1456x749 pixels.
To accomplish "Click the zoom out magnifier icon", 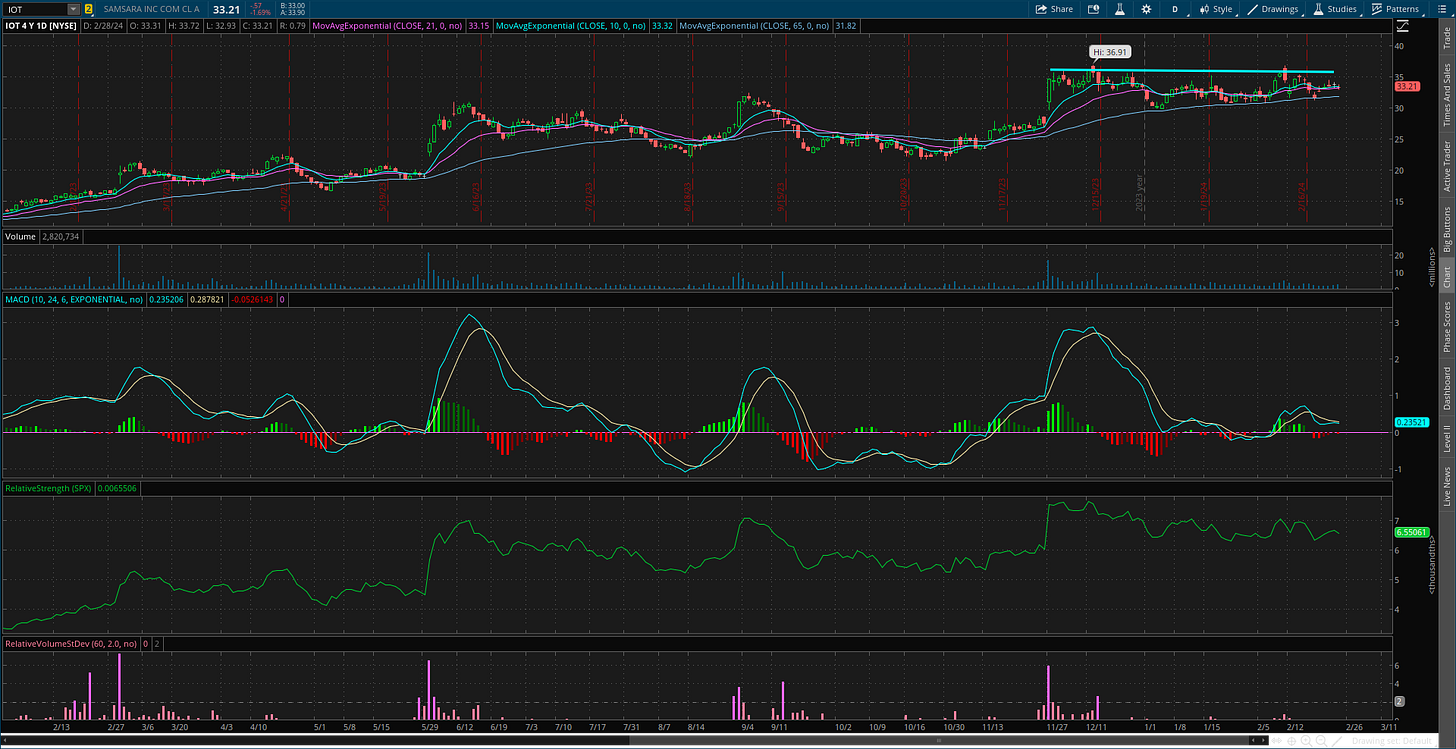I will pyautogui.click(x=1321, y=740).
